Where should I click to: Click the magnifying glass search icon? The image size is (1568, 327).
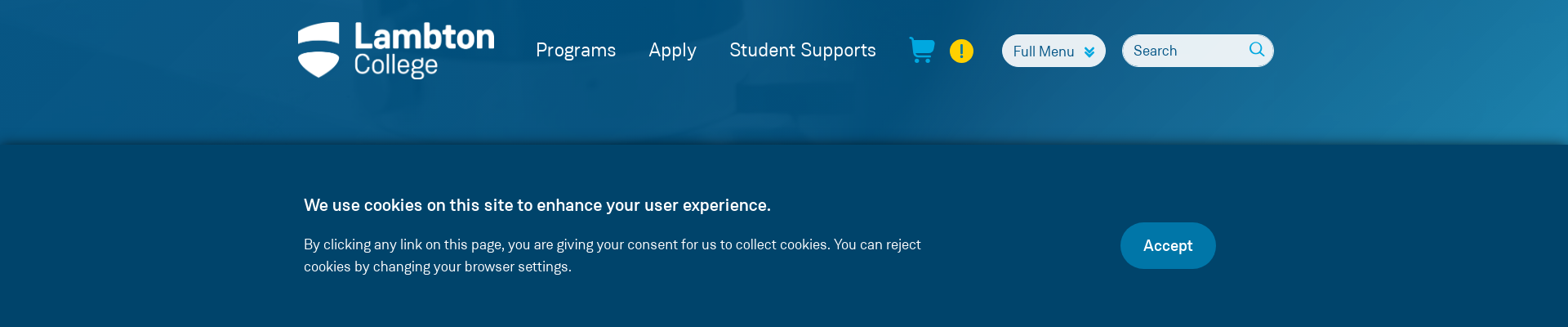[1256, 50]
